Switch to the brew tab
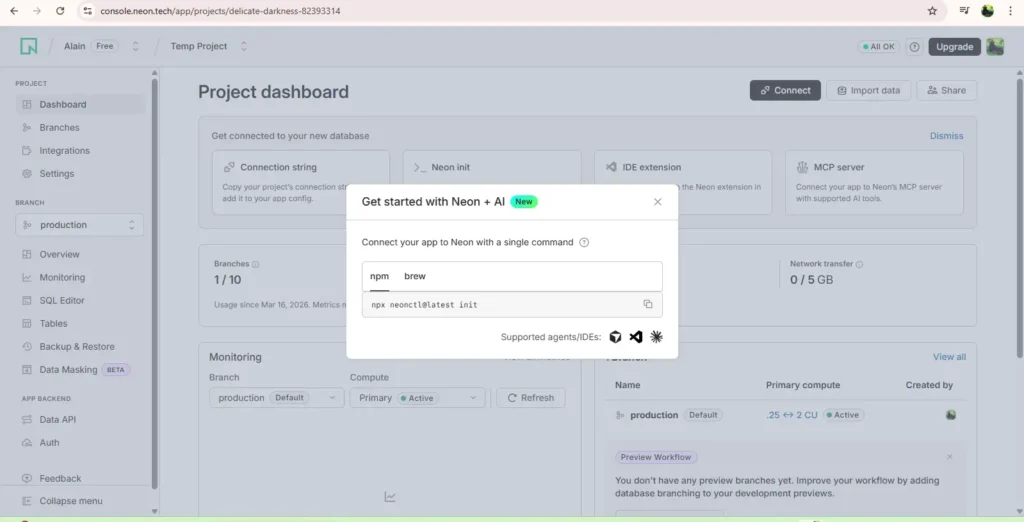Screen dimensions: 1024x522 point(414,276)
